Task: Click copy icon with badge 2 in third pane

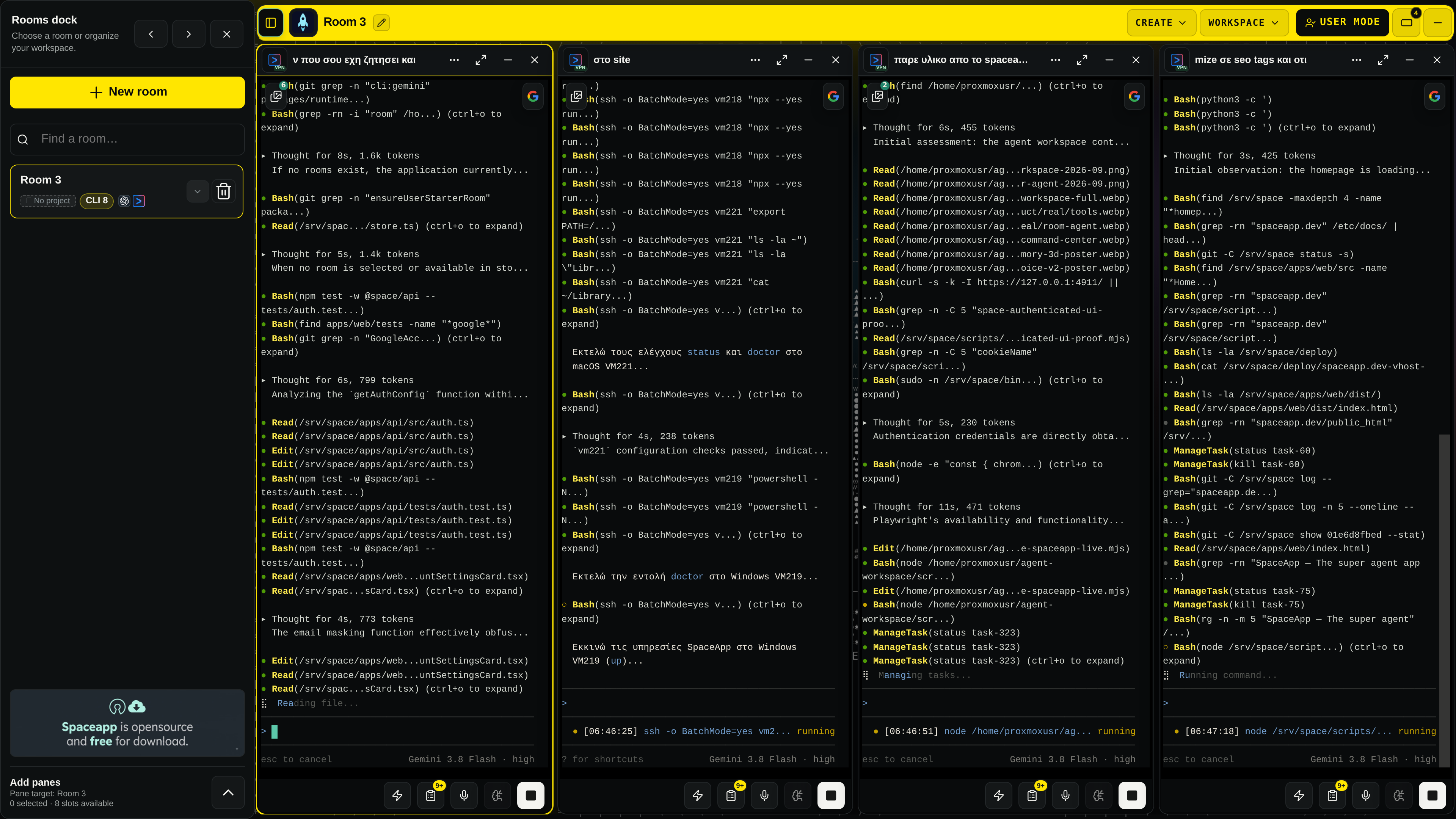Action: click(x=878, y=96)
